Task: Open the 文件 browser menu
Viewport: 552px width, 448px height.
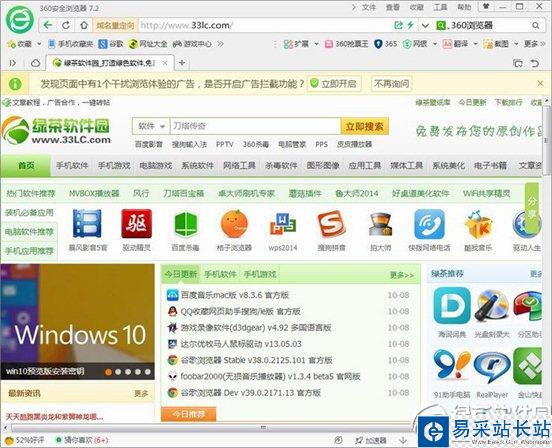Action: (369, 7)
